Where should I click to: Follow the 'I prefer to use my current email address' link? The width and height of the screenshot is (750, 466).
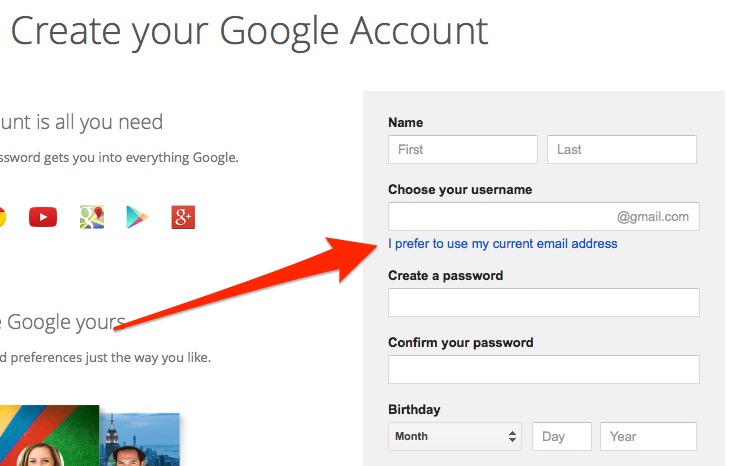pos(503,244)
